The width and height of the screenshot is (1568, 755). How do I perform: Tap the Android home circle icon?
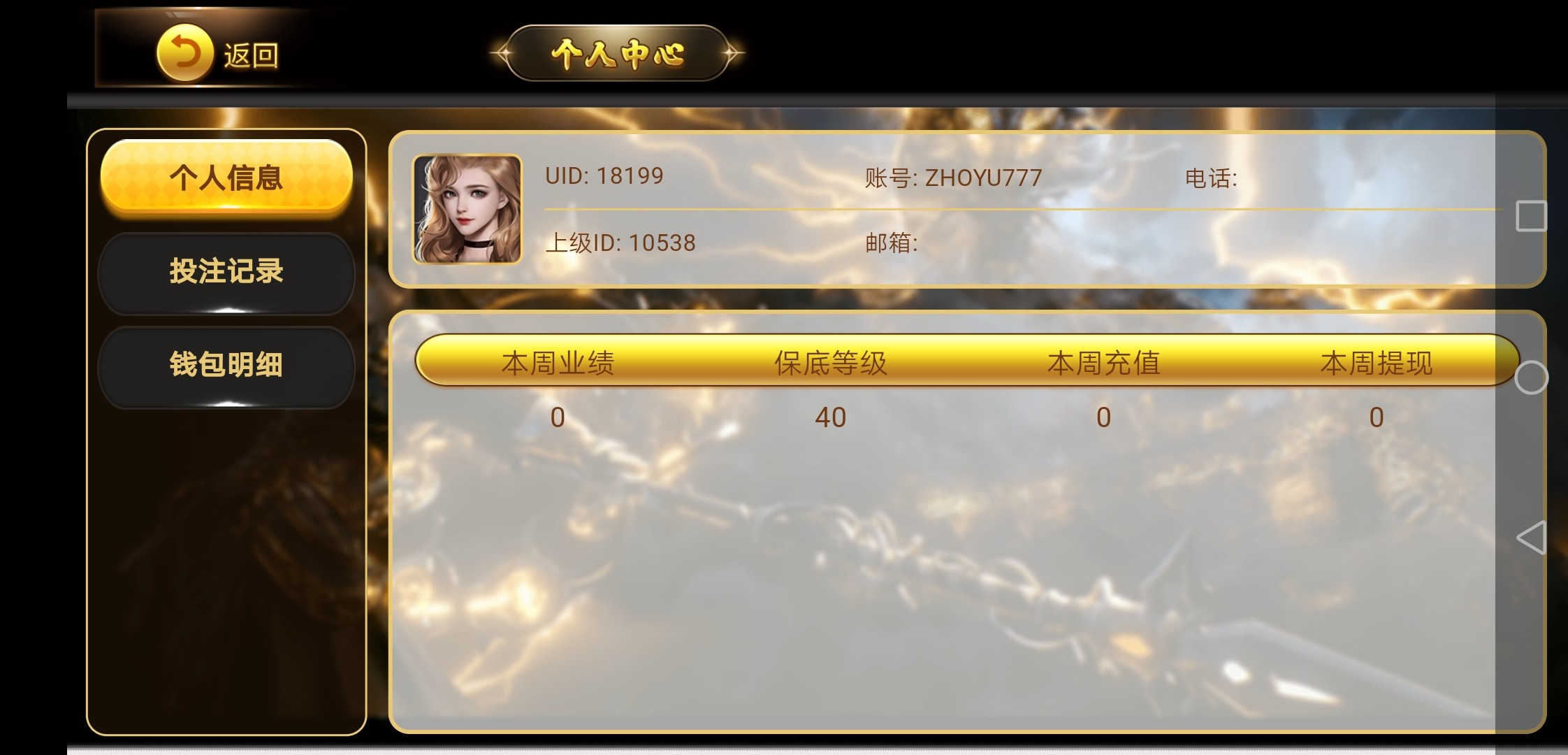[1531, 378]
